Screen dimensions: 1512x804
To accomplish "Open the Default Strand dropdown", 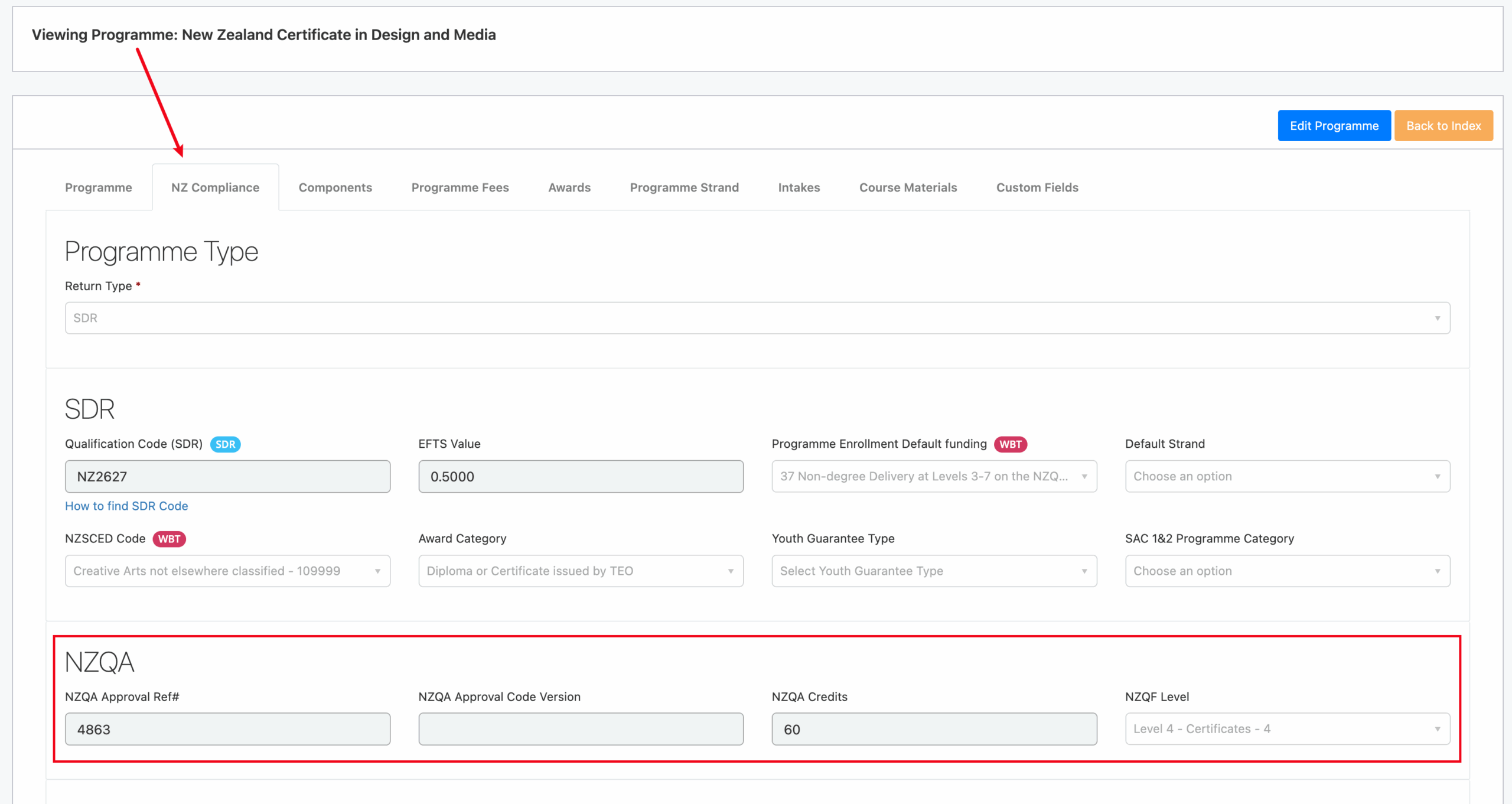I will coord(1287,476).
